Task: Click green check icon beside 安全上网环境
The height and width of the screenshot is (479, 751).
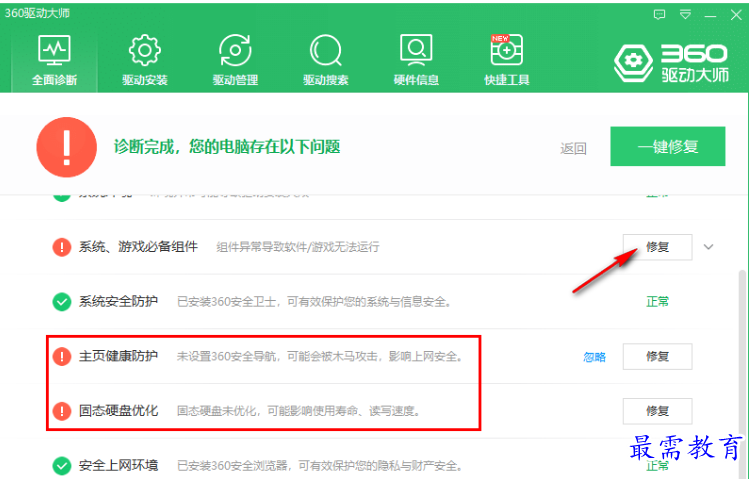Action: click(x=62, y=466)
